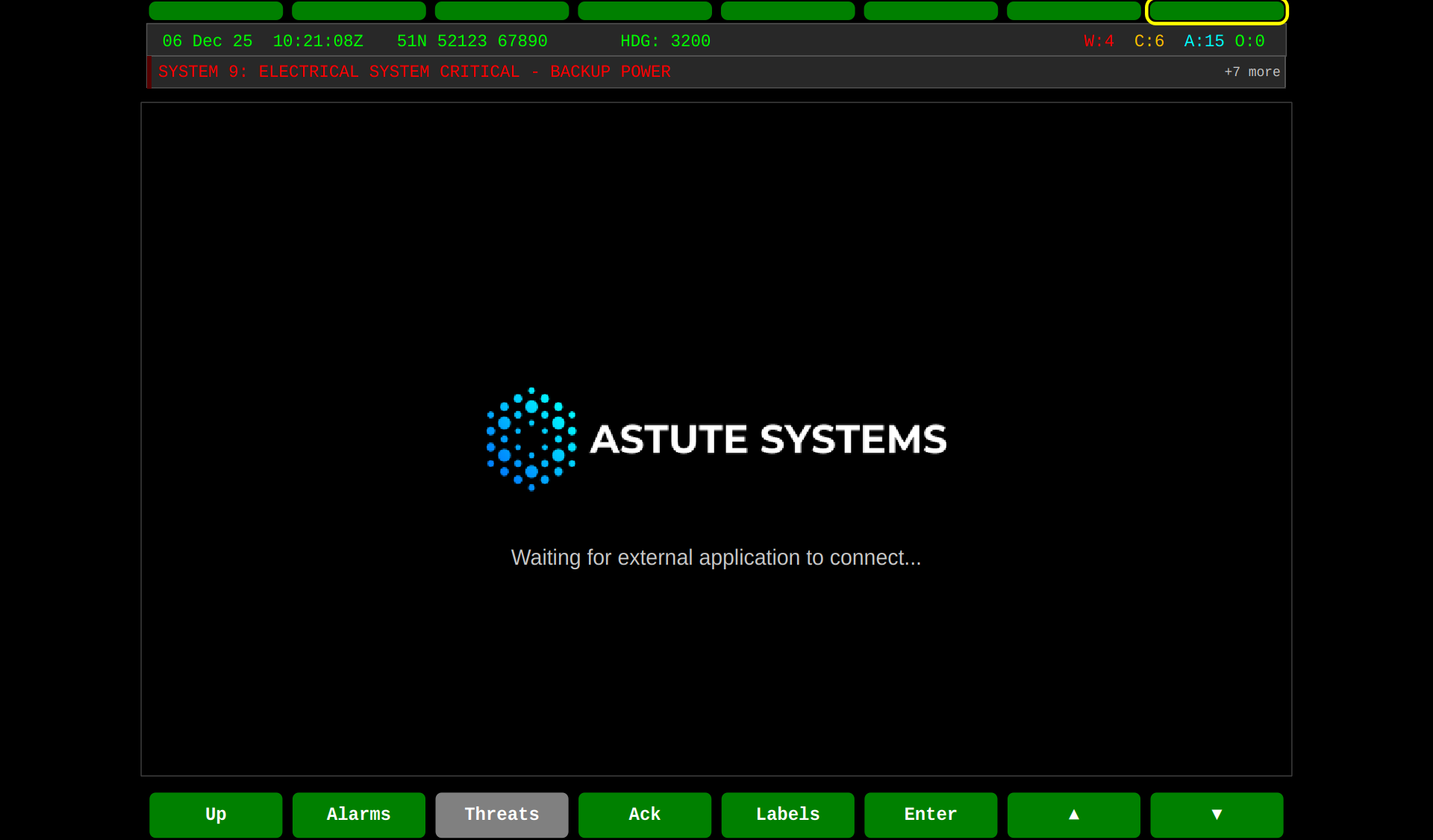Click the cyan A:15 advisories counter

click(x=1203, y=41)
